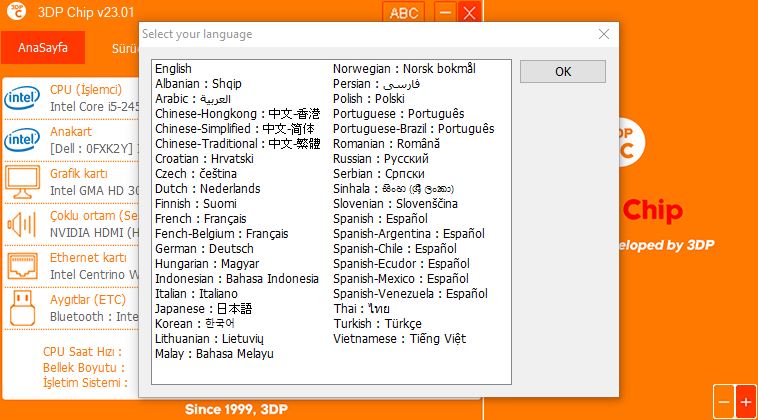758x420 pixels.
Task: Select Portuguese : Português entry
Action: coord(398,114)
